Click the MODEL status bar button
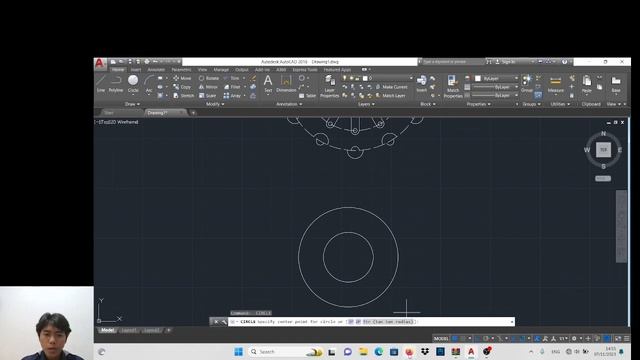This screenshot has height=360, width=640. (x=441, y=338)
